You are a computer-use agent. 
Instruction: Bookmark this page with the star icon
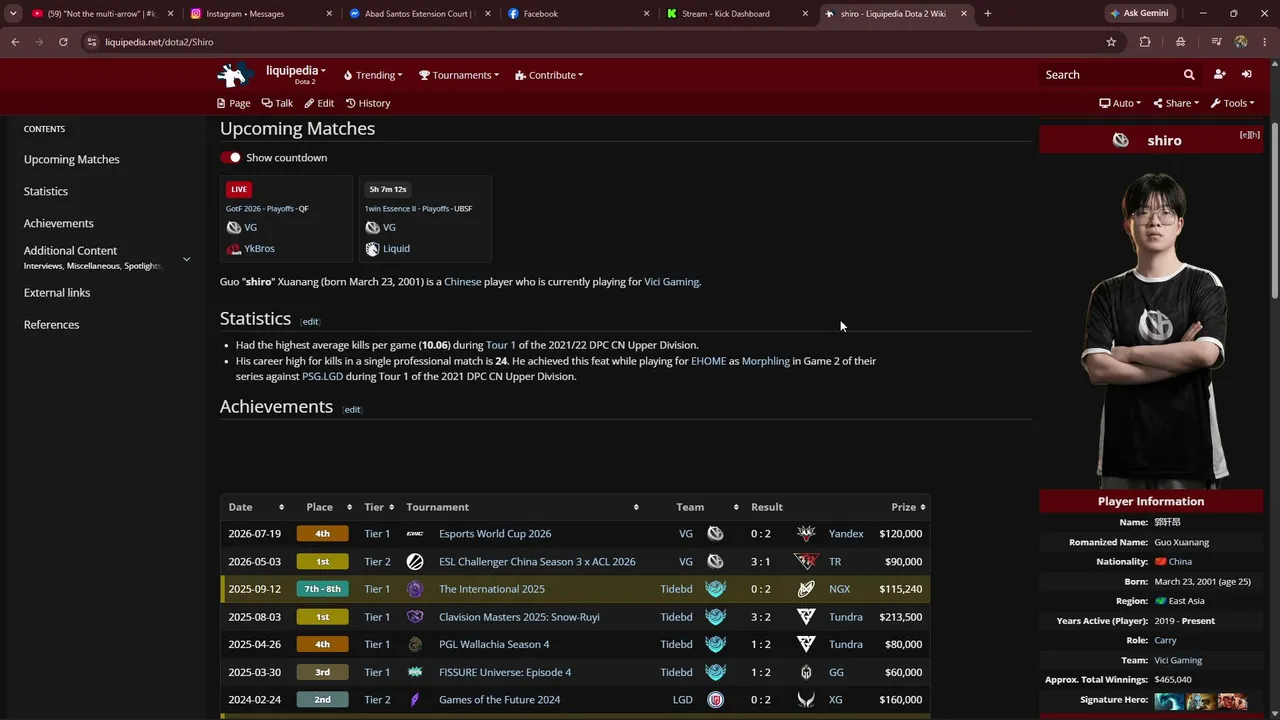(x=1111, y=42)
